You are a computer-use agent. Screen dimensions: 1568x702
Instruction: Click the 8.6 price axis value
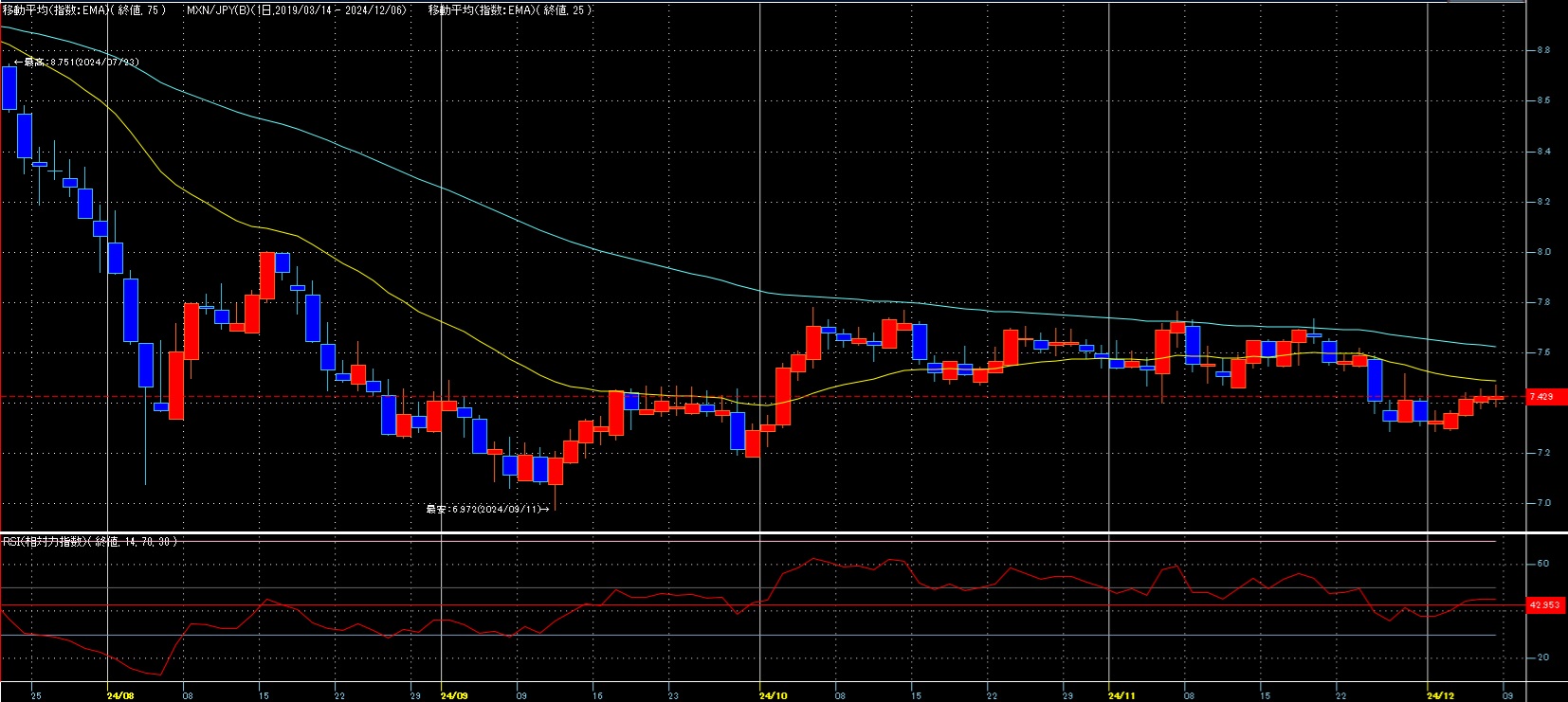click(x=1543, y=100)
